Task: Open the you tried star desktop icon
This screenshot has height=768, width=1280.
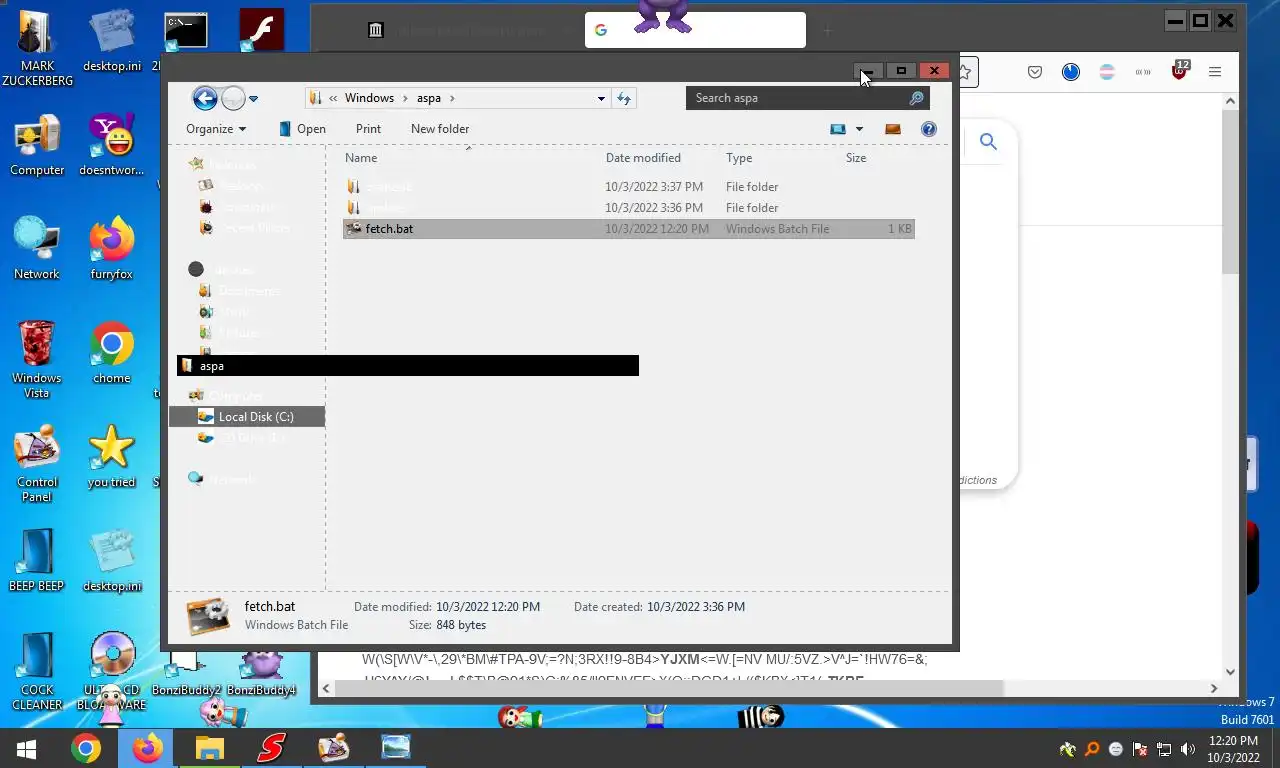Action: pos(111,456)
